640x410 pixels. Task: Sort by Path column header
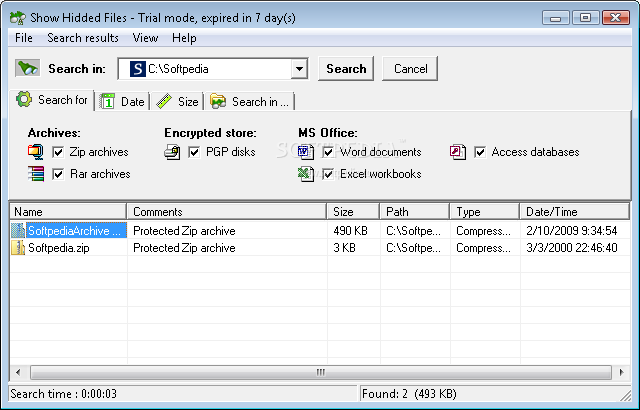pos(415,212)
